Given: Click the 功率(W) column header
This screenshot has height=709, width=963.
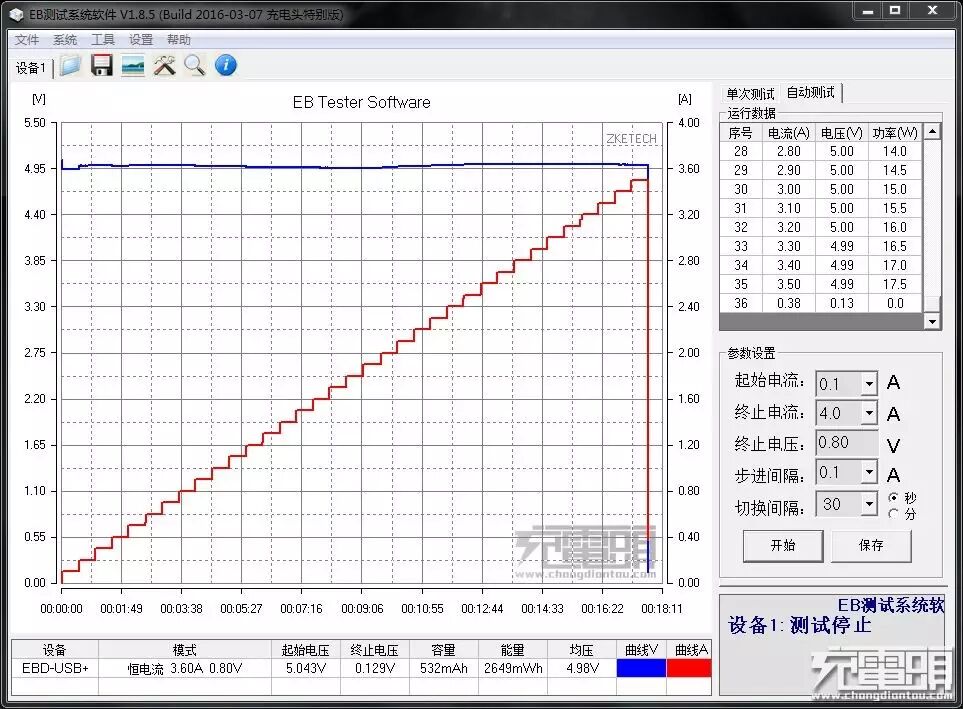Looking at the screenshot, I should (x=895, y=133).
